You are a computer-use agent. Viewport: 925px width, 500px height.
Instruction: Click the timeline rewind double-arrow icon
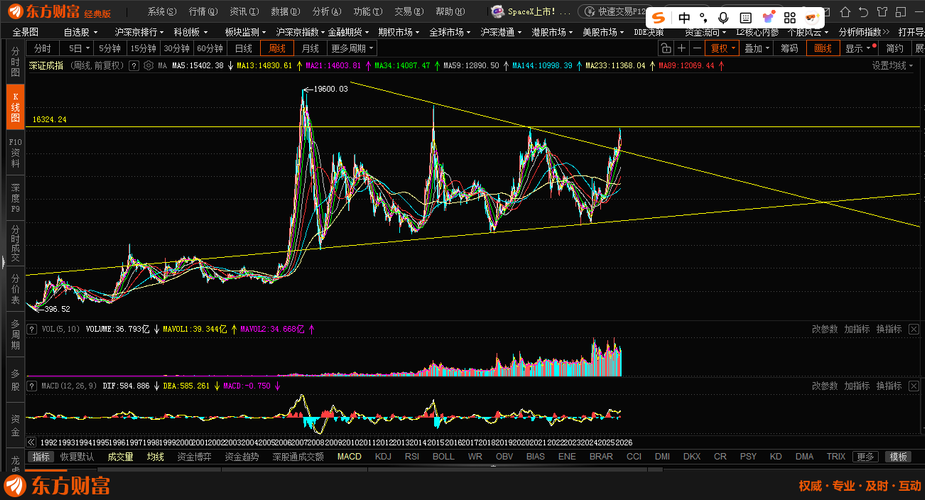(x=31, y=442)
